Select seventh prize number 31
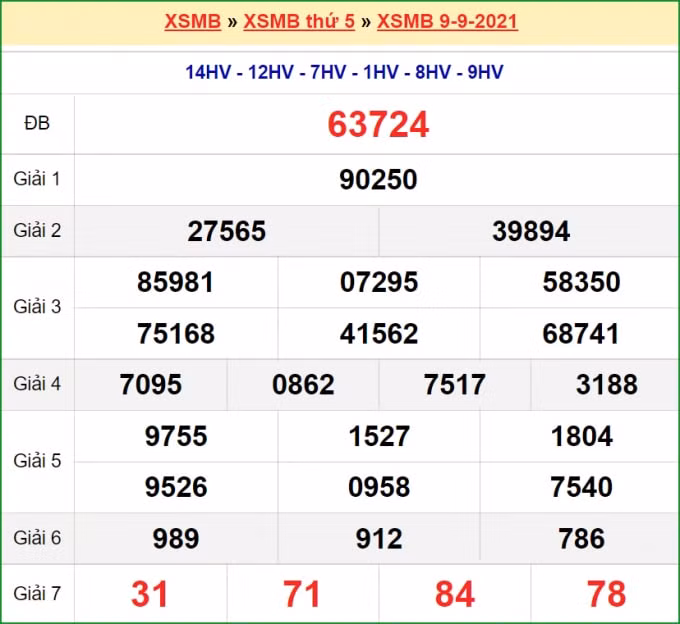This screenshot has width=680, height=624. 150,594
